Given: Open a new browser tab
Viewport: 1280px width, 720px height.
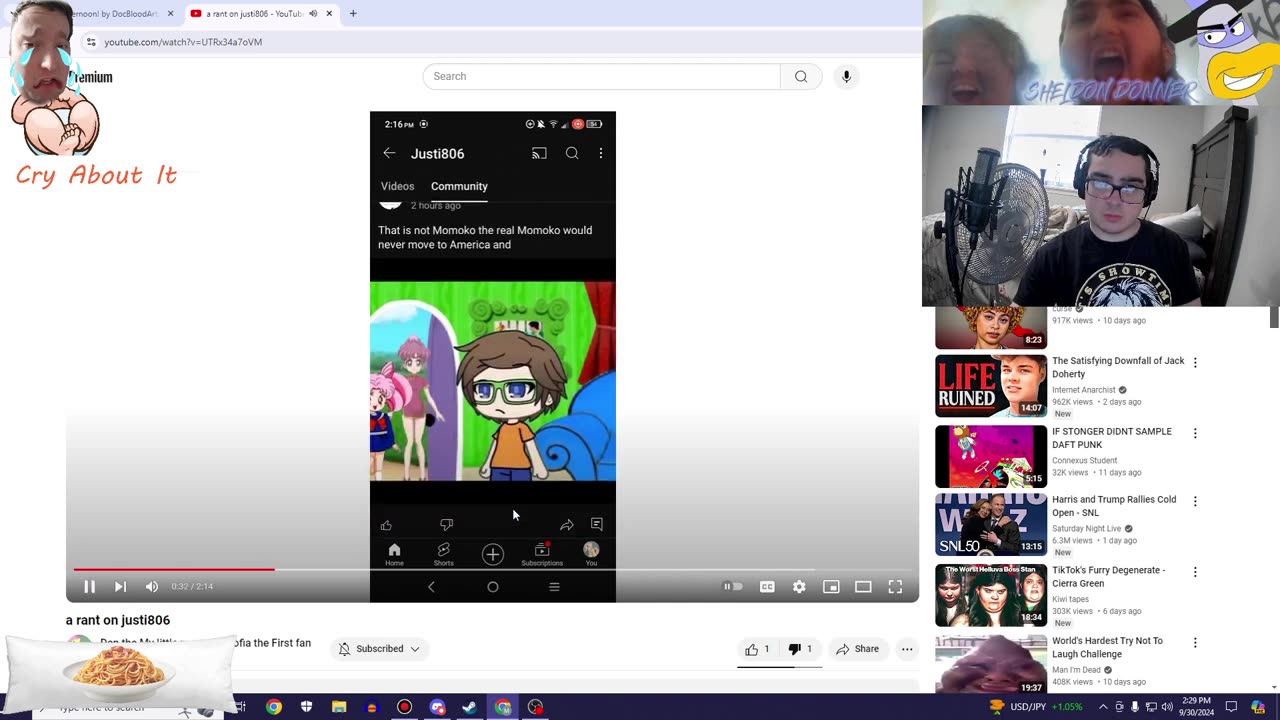Looking at the screenshot, I should click(353, 14).
